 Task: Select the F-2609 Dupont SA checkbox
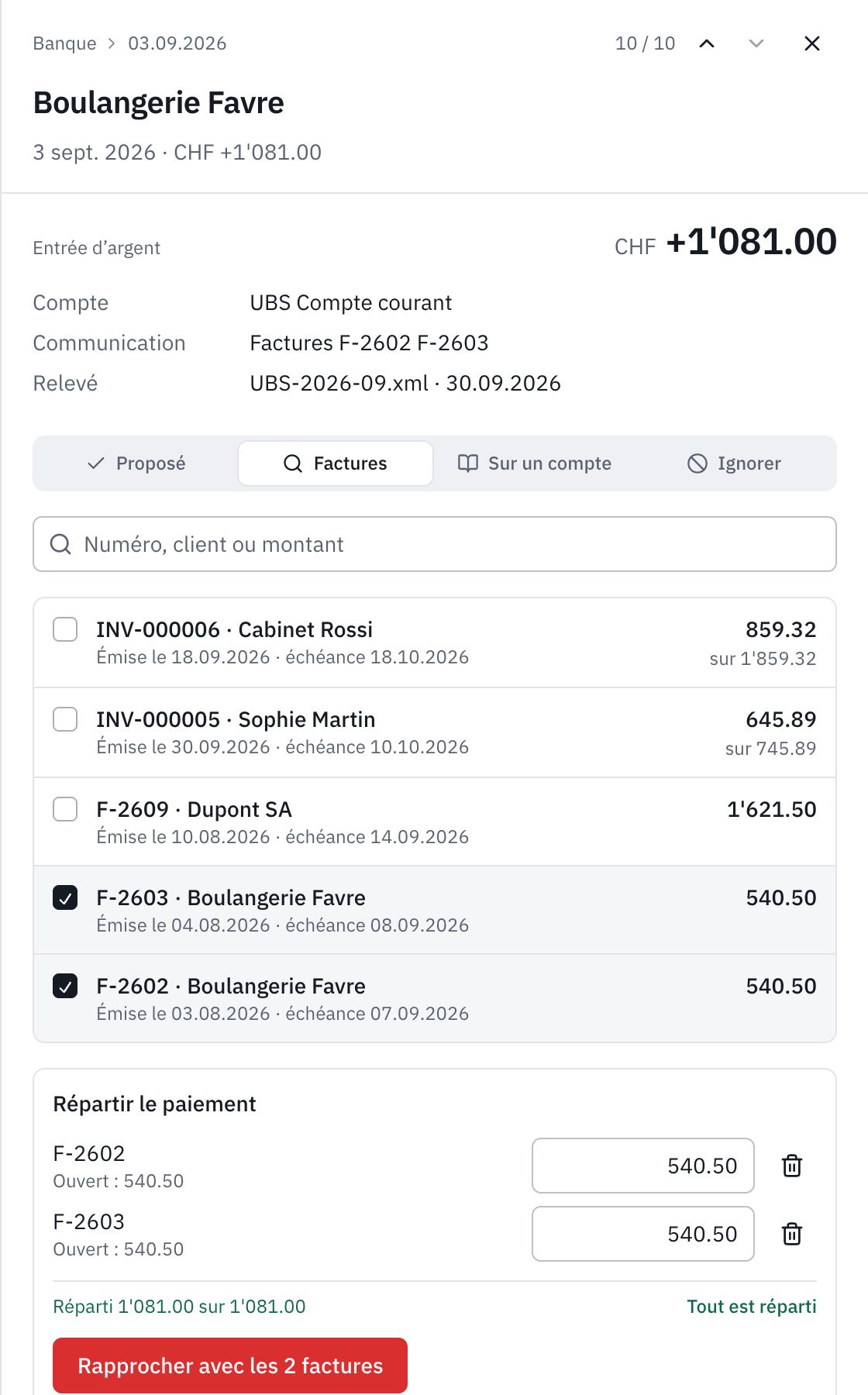point(65,809)
